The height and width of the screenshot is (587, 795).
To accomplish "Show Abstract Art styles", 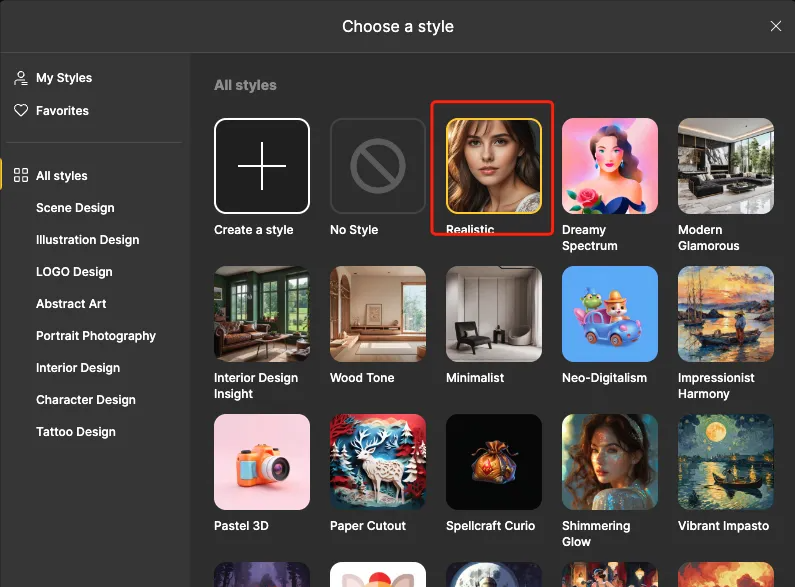I will click(x=71, y=304).
